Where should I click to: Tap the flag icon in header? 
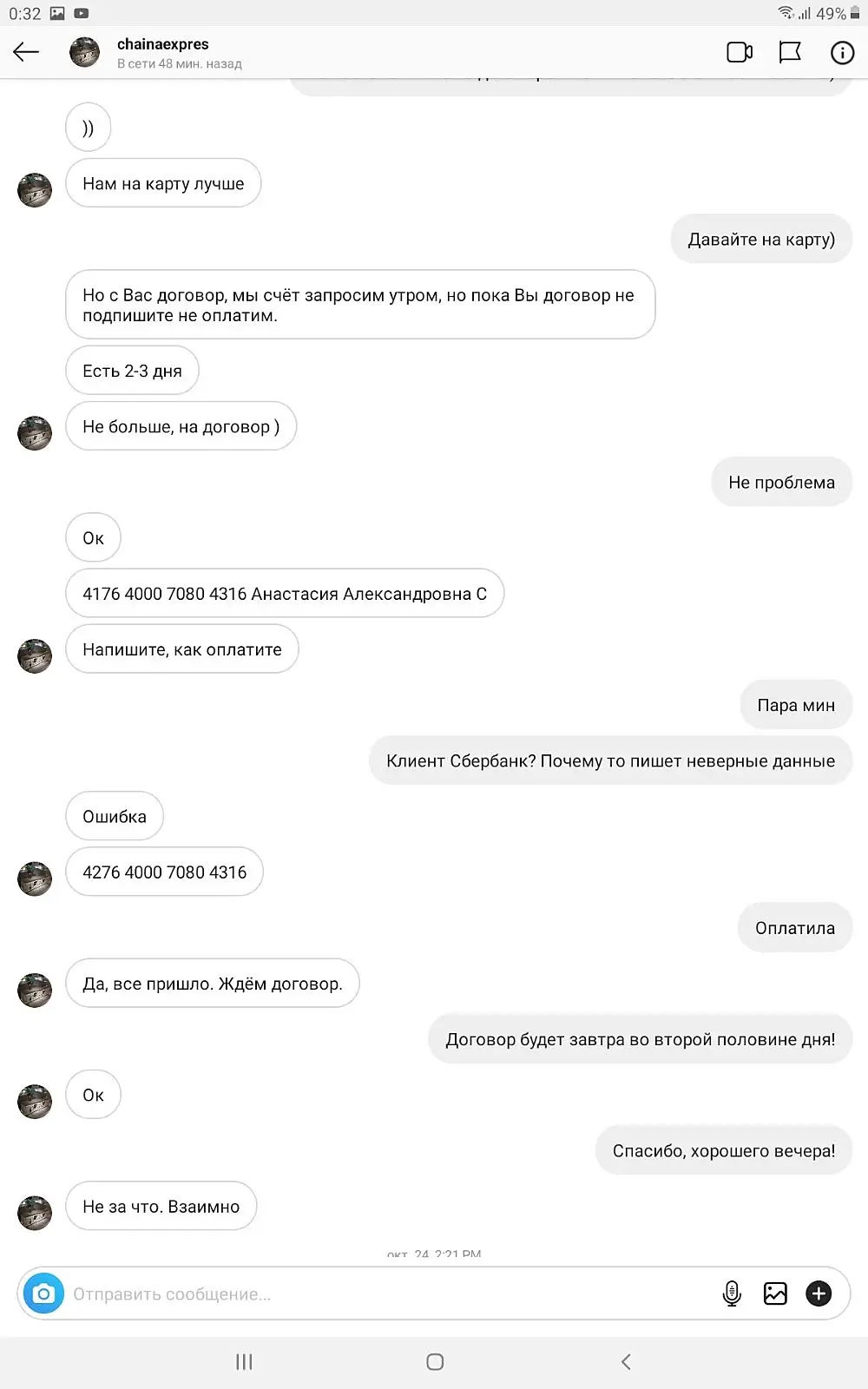790,52
